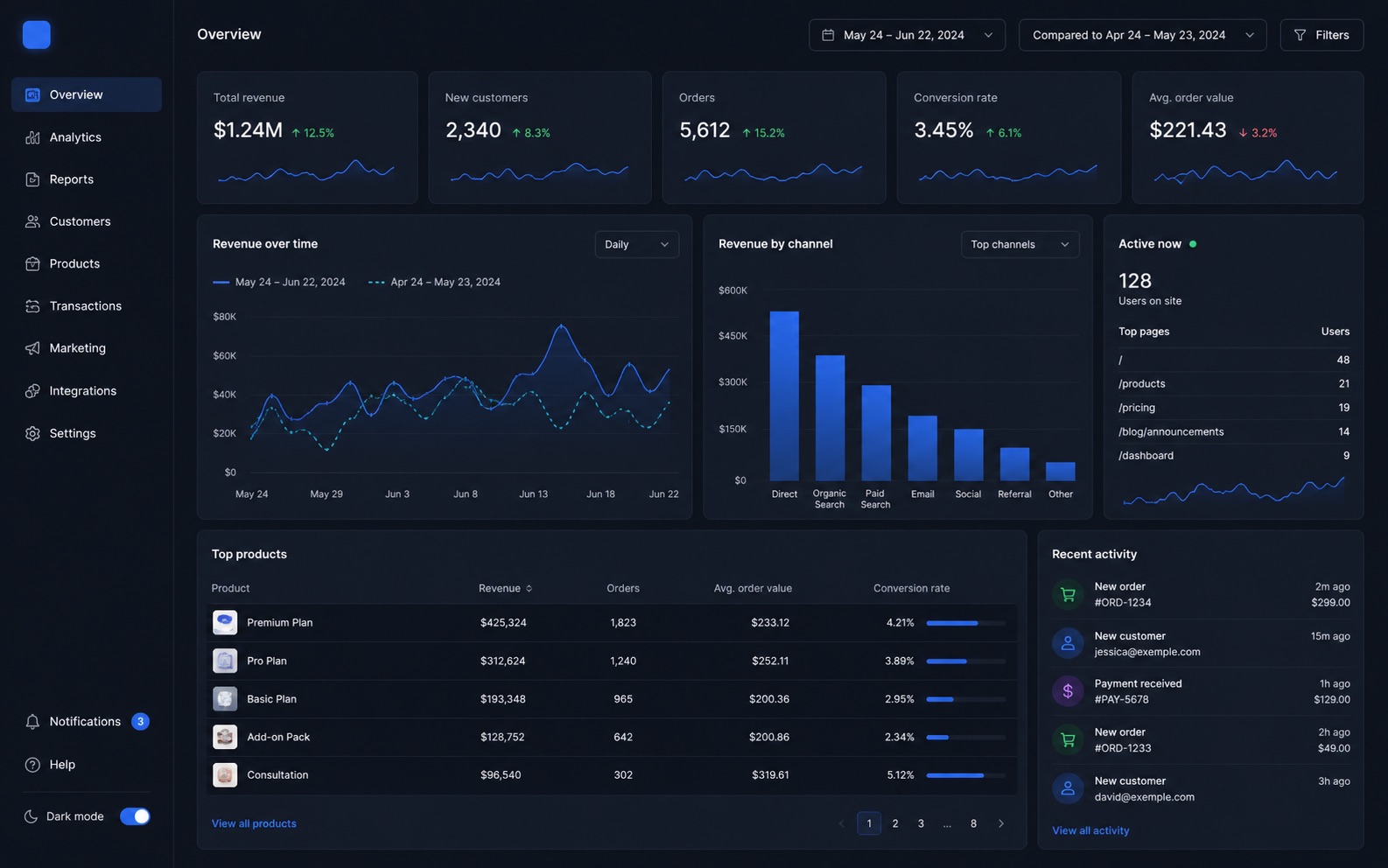Go to previous page arrow in pagination

842,823
